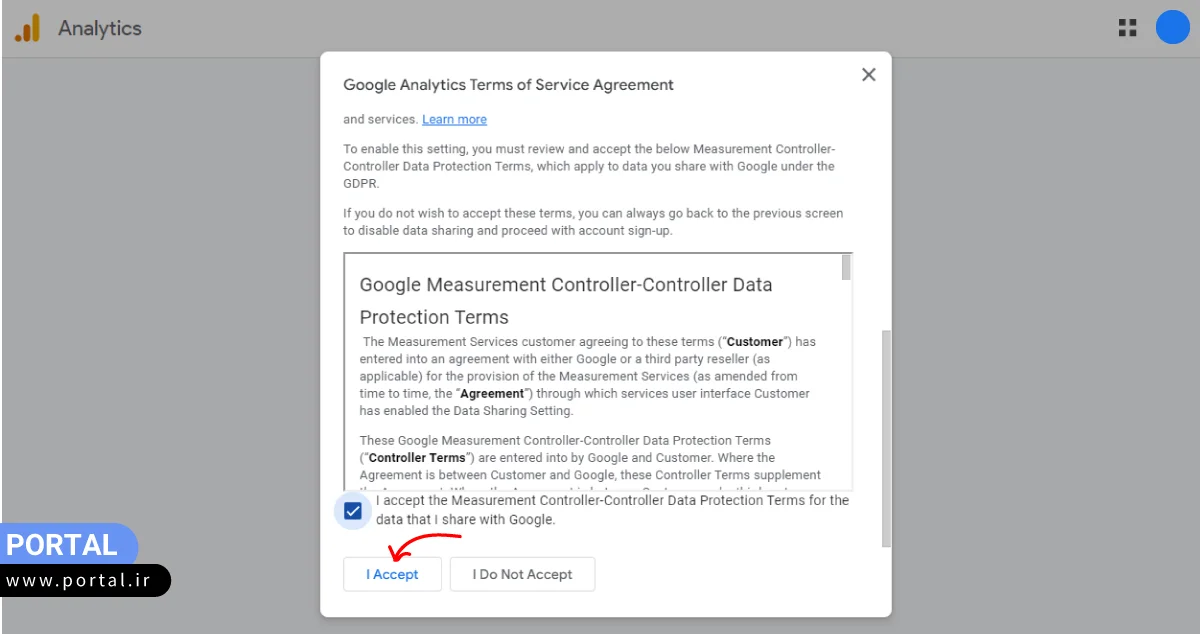Open the Learn more link
The height and width of the screenshot is (634, 1200).
(454, 119)
